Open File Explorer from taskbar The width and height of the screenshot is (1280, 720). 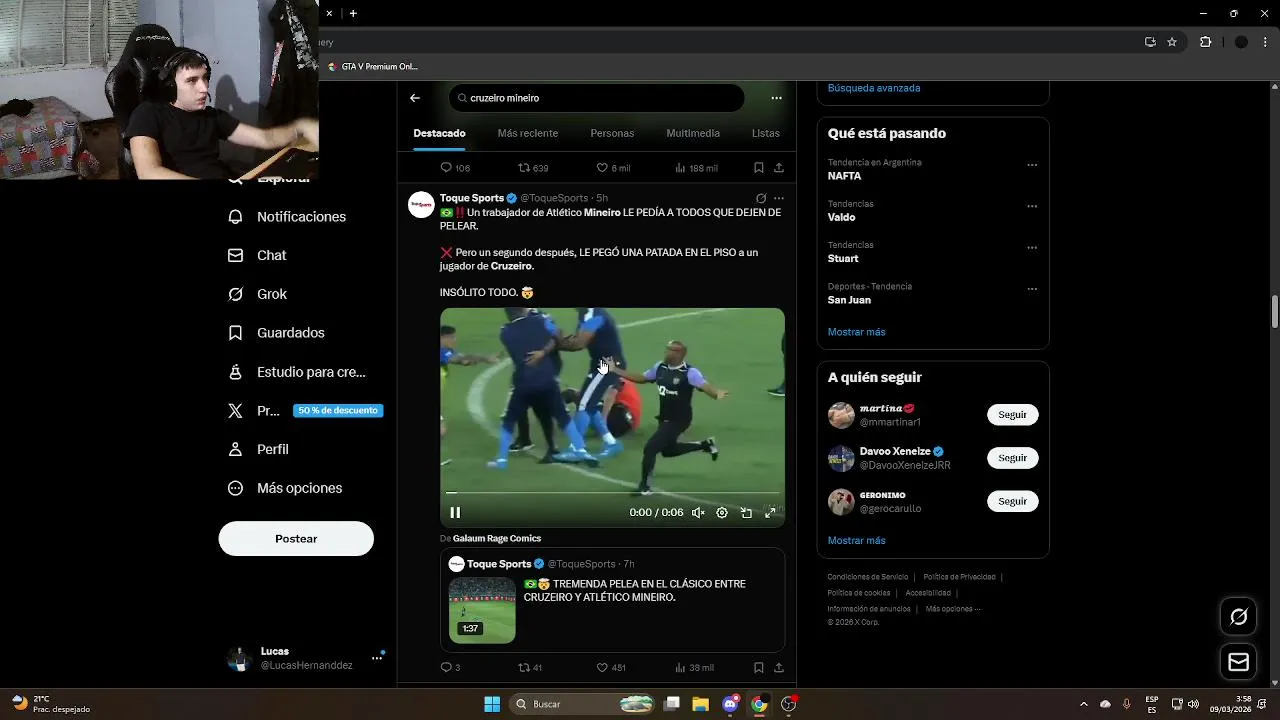(701, 704)
